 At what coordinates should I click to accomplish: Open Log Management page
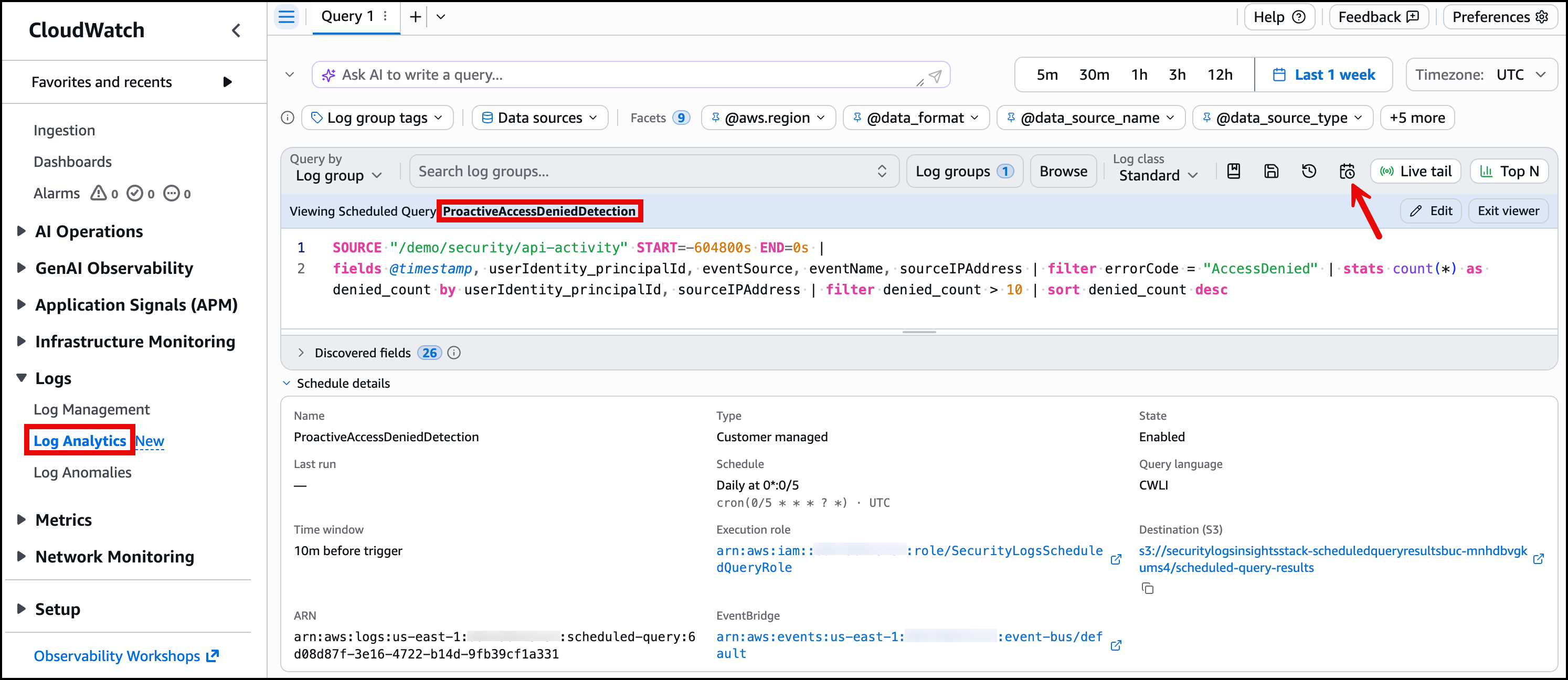91,410
